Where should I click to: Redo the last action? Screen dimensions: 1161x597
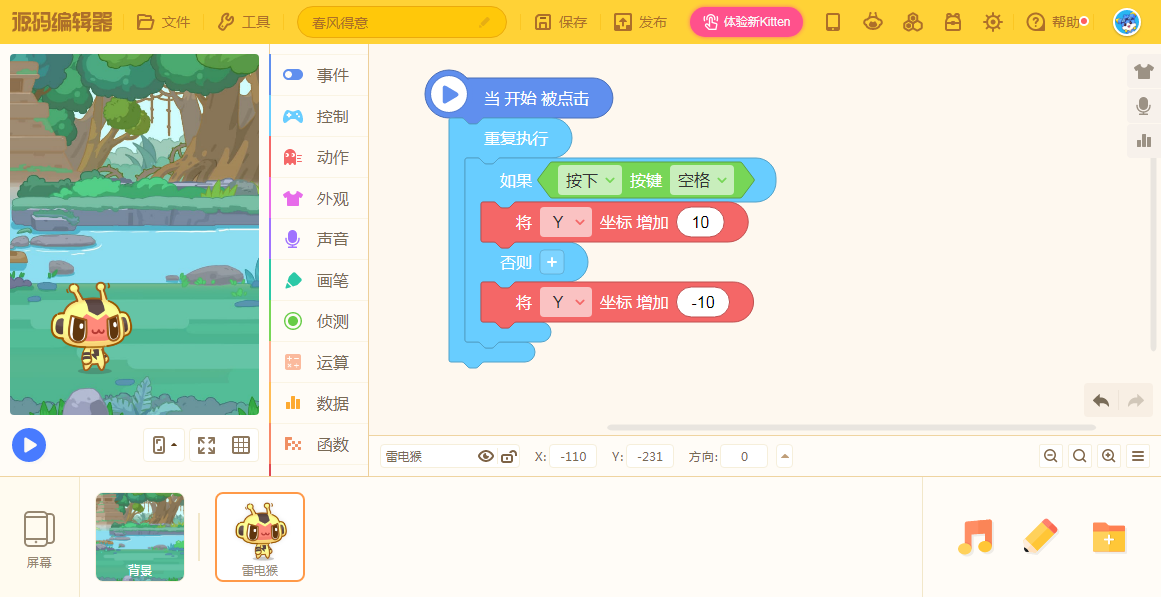(x=1135, y=401)
